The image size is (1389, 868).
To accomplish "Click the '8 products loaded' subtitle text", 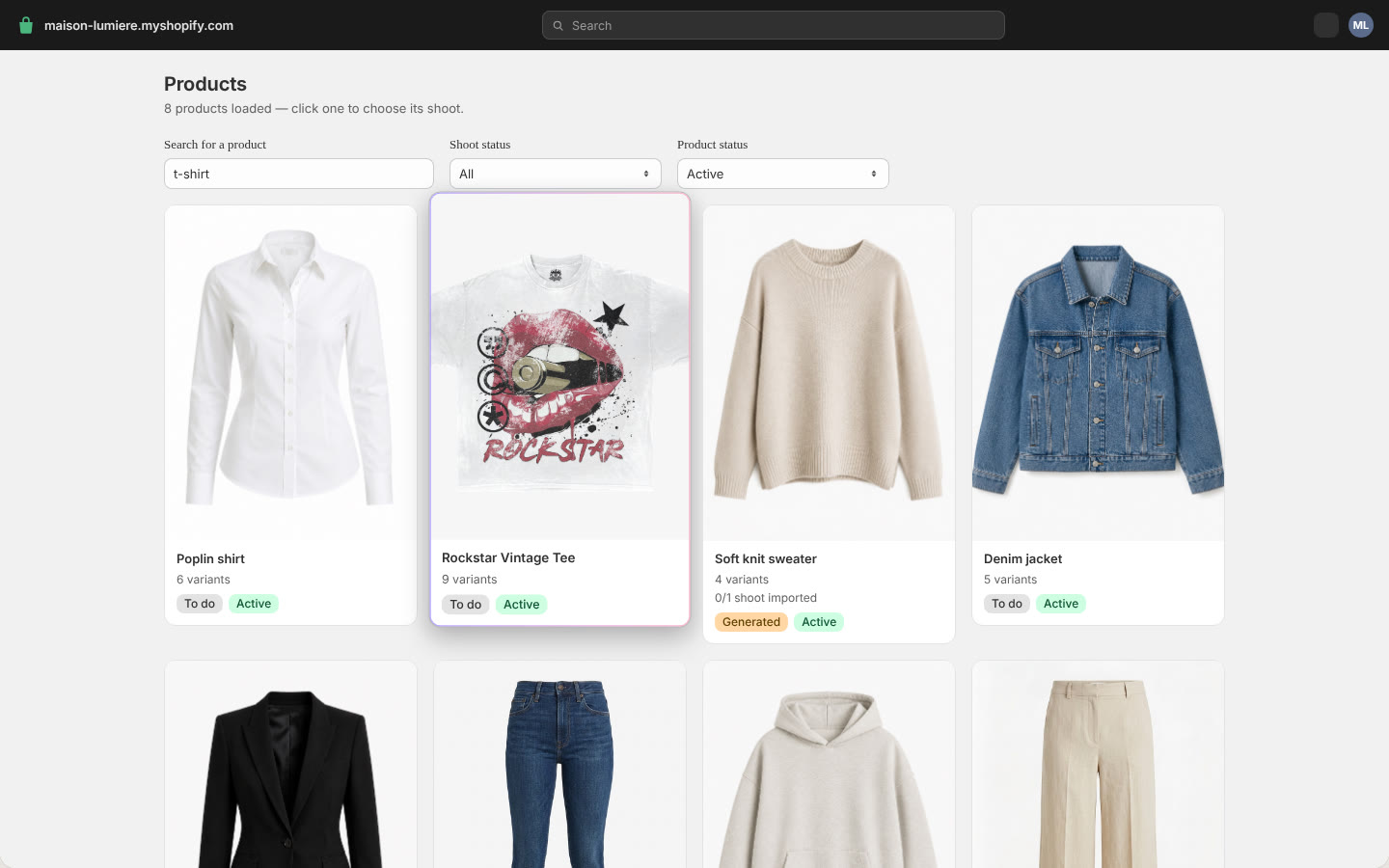I will pyautogui.click(x=313, y=108).
